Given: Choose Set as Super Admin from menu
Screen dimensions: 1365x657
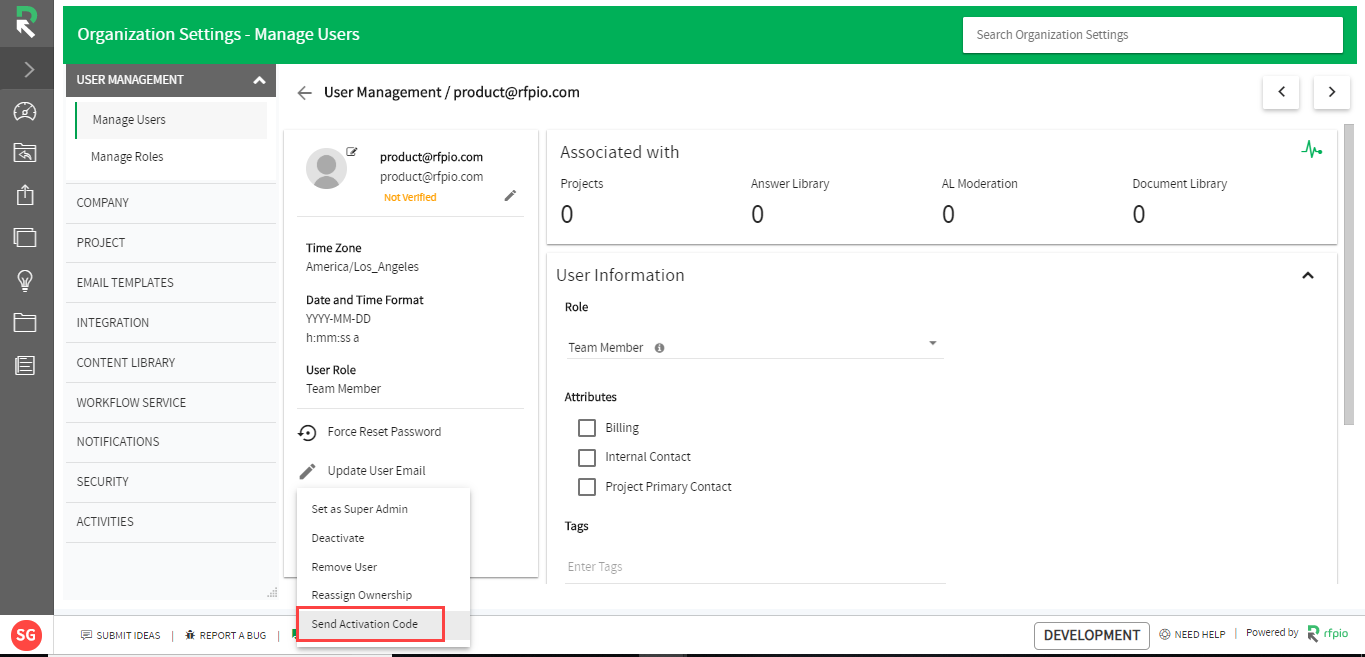Looking at the screenshot, I should [x=384, y=509].
